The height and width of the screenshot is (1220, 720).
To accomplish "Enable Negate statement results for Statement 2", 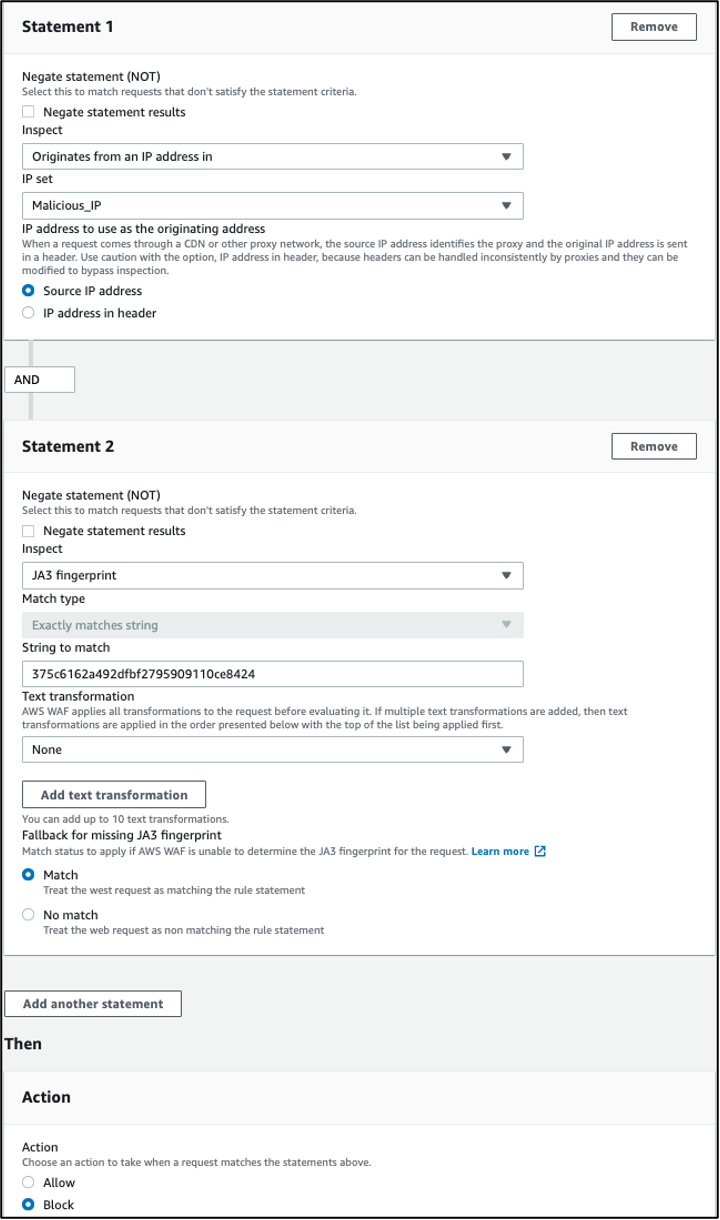I will [x=28, y=530].
